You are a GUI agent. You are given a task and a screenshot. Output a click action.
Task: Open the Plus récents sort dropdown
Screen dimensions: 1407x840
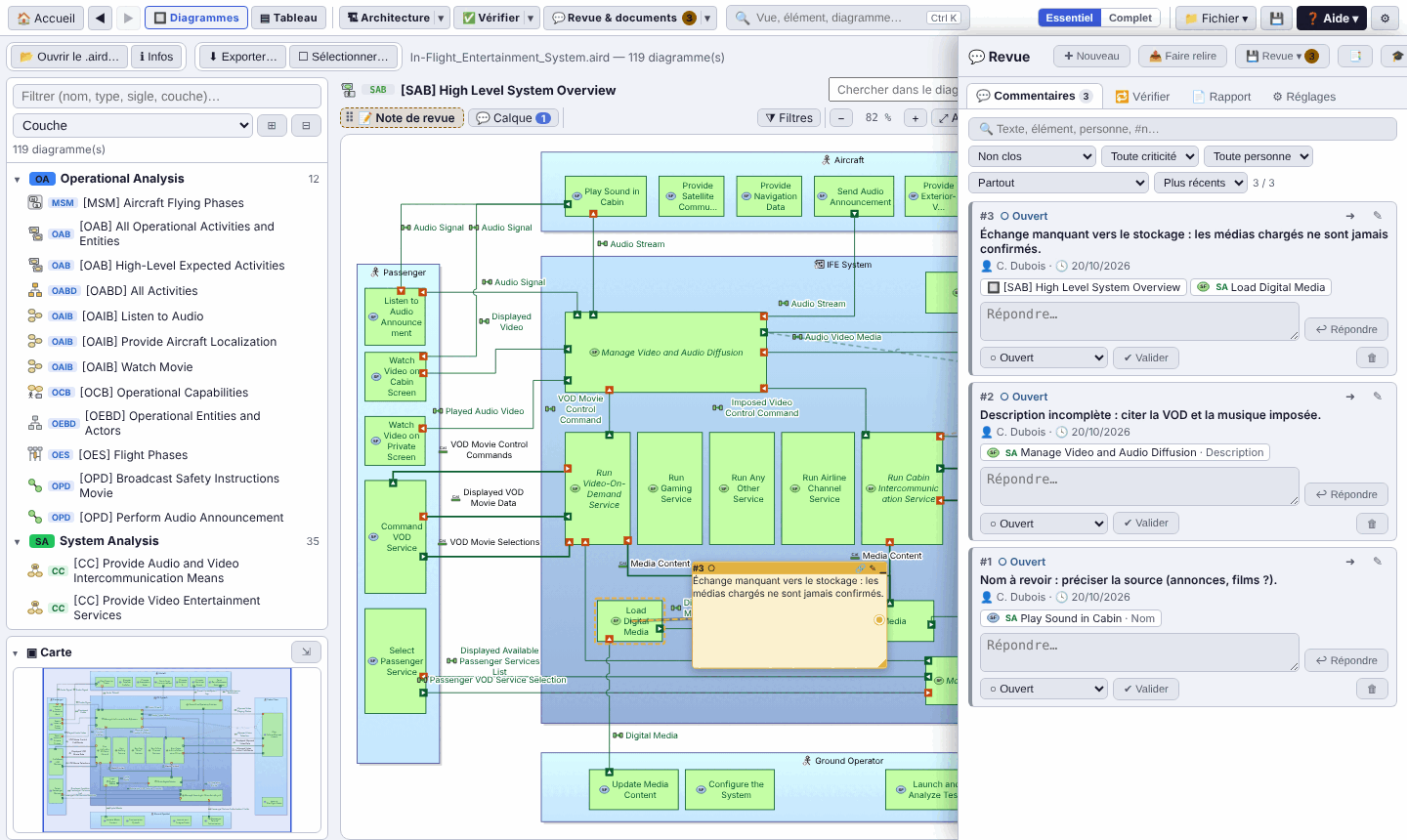(1200, 183)
